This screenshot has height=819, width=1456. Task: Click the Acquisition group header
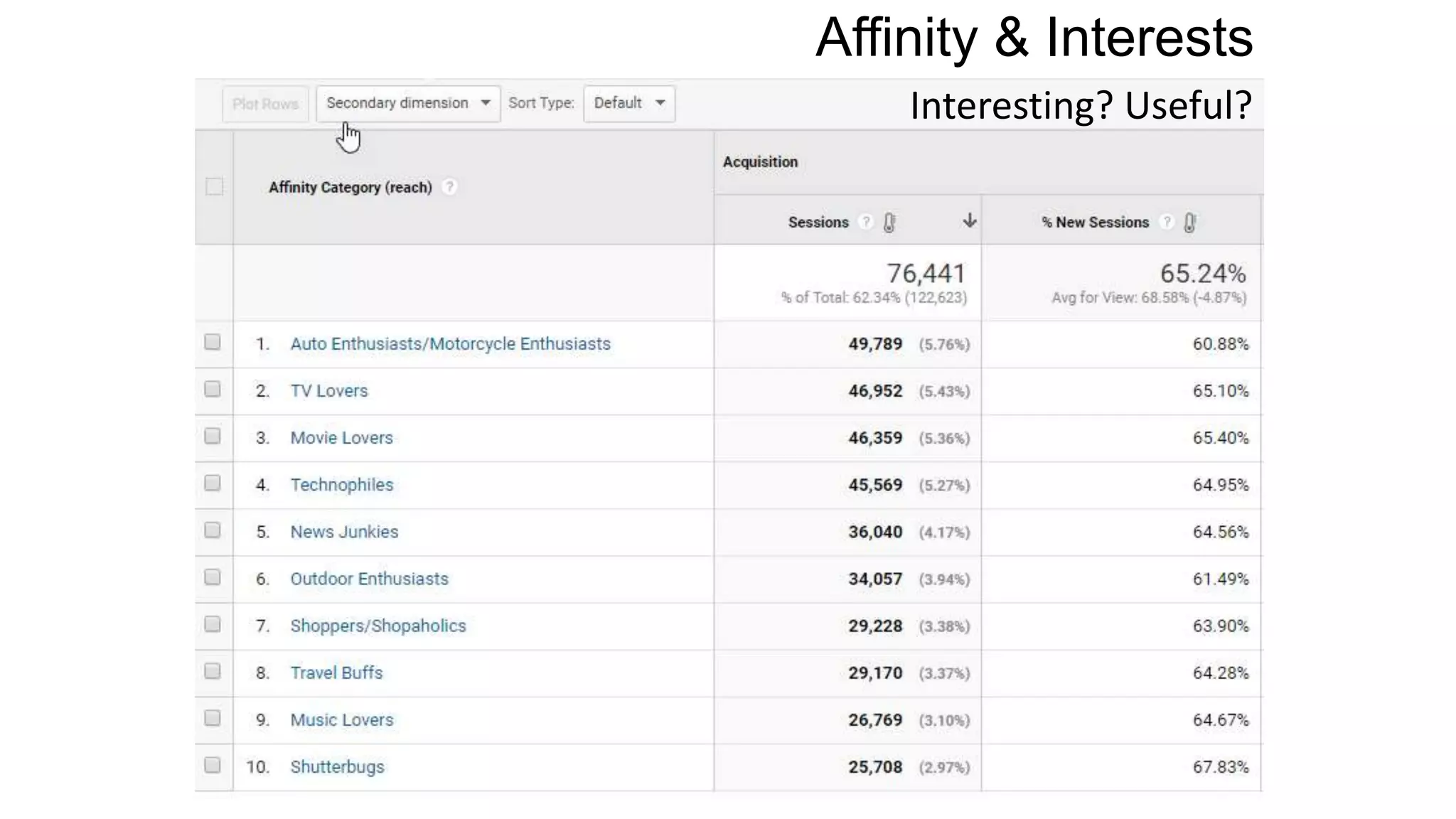point(760,162)
